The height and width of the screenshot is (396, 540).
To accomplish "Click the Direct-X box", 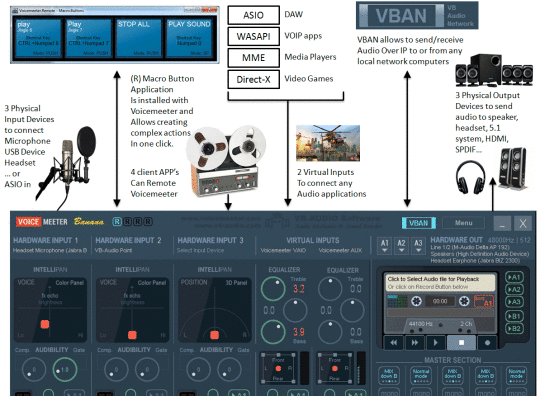I will (253, 79).
